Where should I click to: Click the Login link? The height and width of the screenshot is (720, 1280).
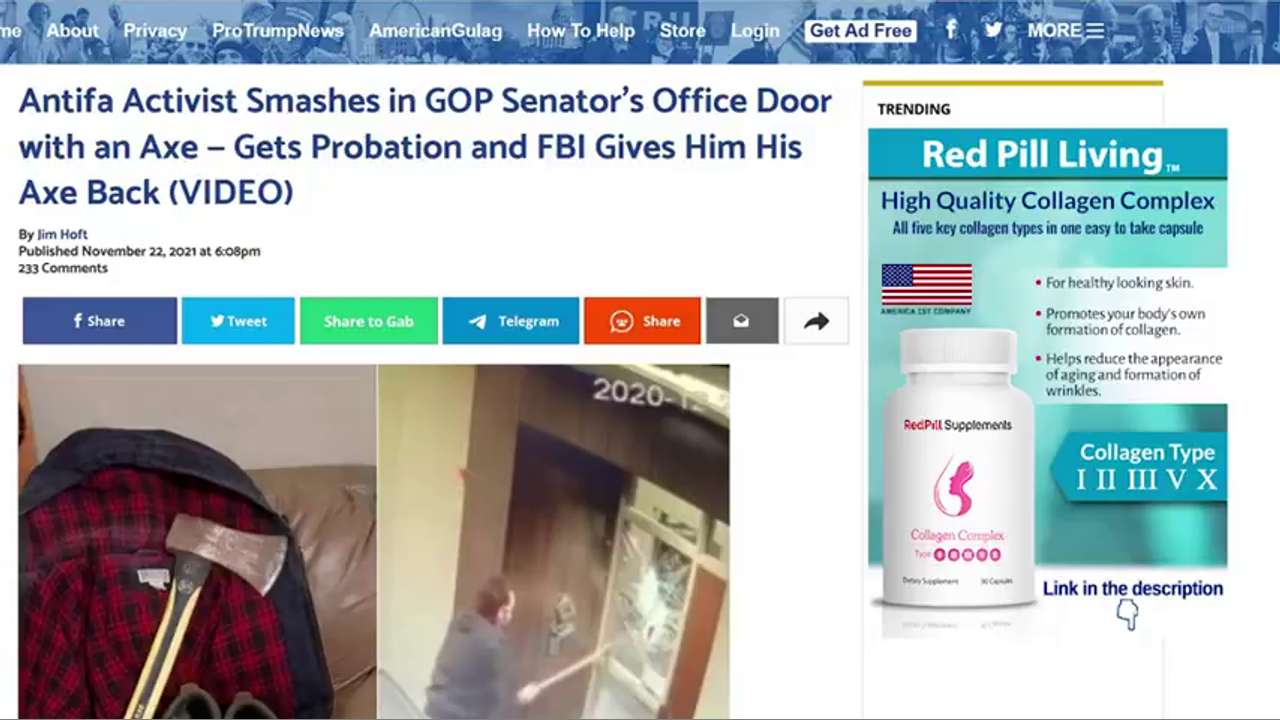[755, 31]
